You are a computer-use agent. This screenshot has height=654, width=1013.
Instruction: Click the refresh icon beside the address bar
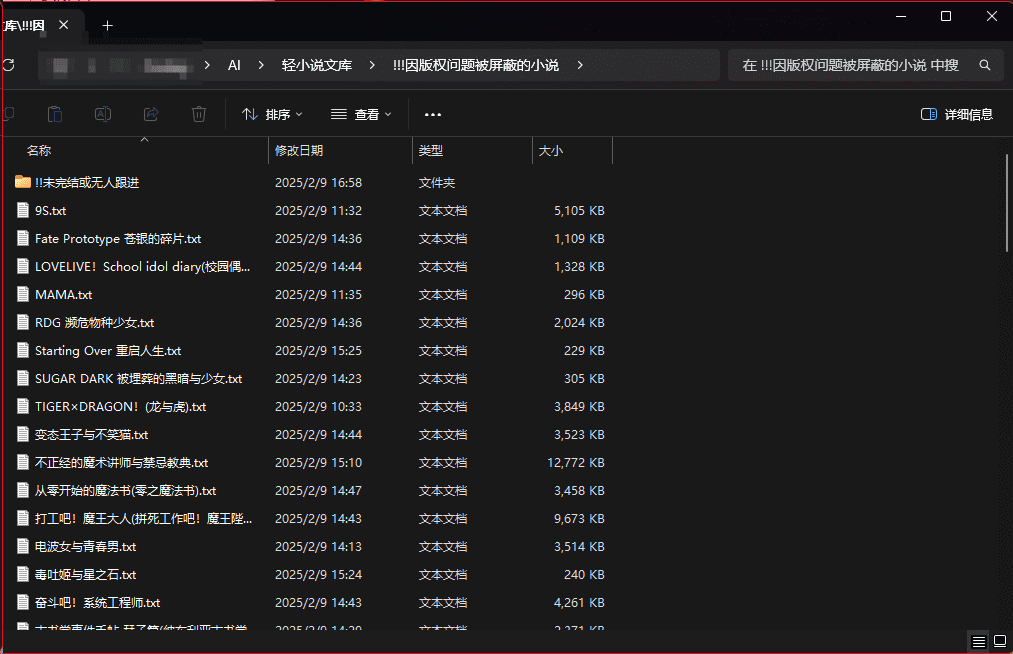pos(9,65)
